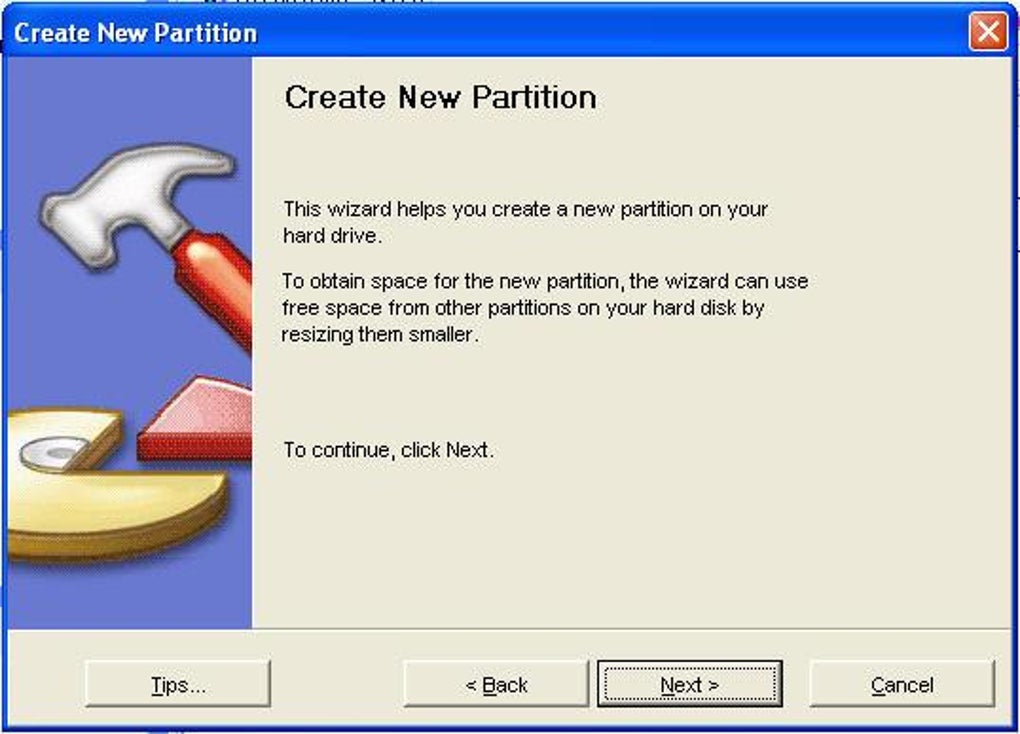Viewport: 1020px width, 734px height.
Task: Click the 'To obtain space' paragraph text
Action: click(545, 282)
